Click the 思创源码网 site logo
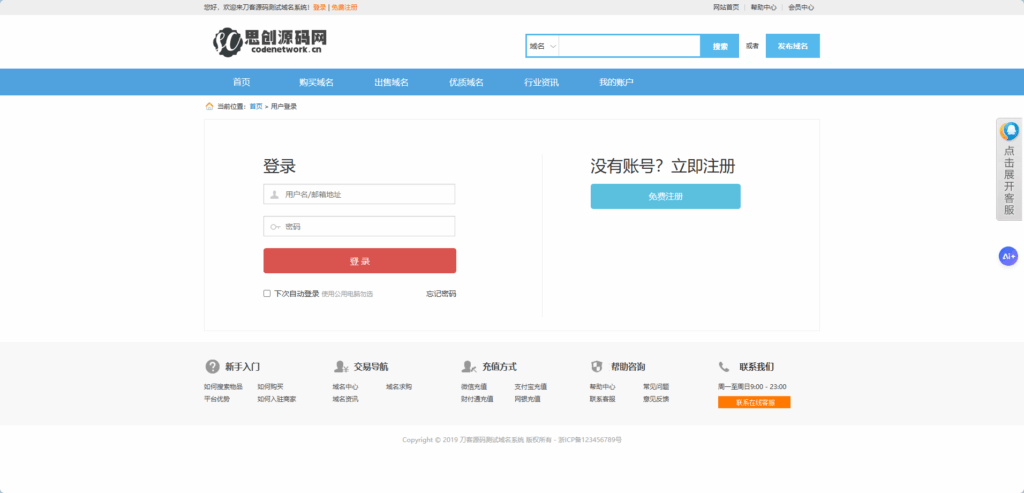This screenshot has height=493, width=1024. pos(270,41)
